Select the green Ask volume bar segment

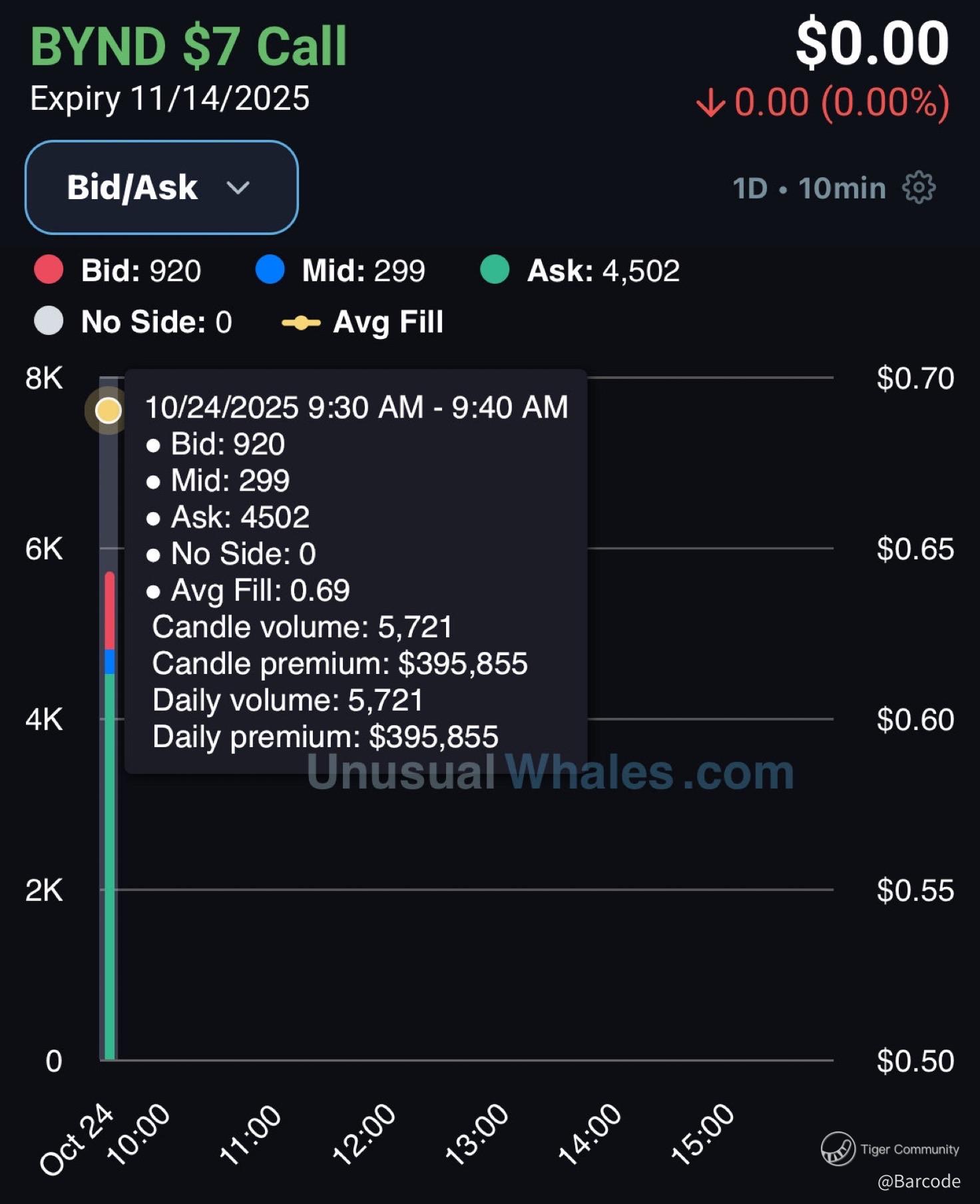click(x=110, y=866)
